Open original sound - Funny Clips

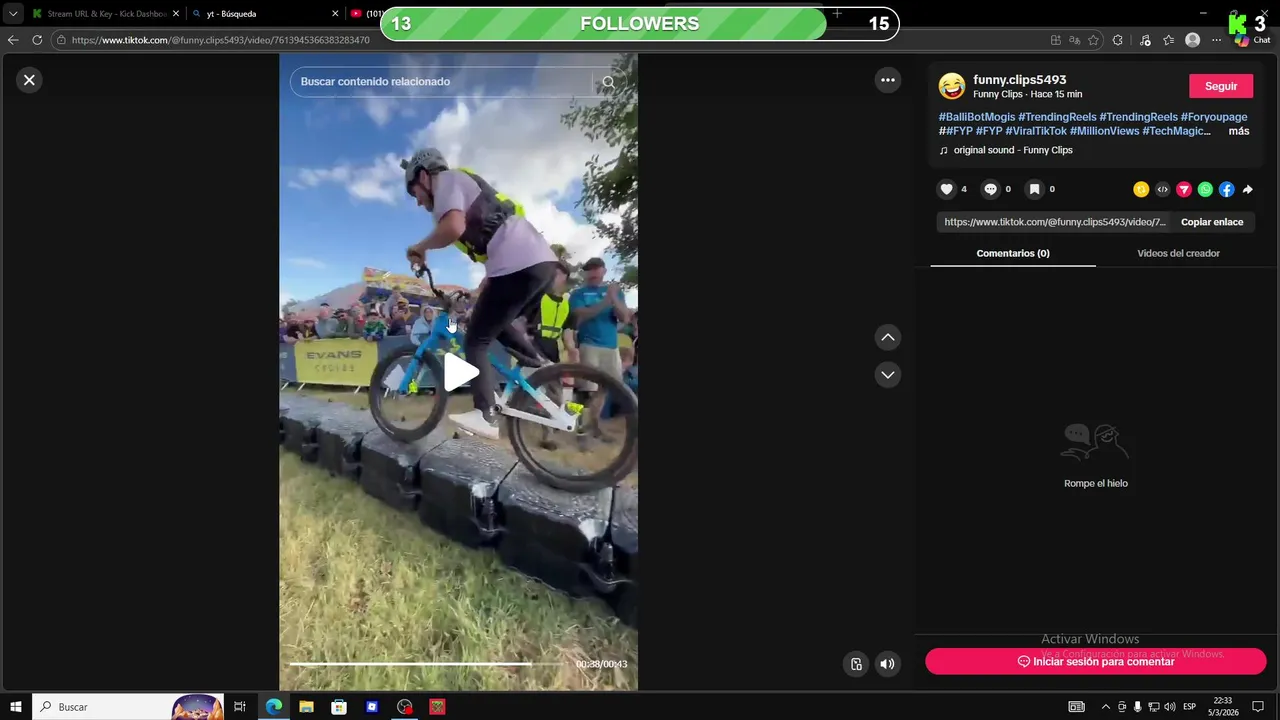click(x=1013, y=150)
